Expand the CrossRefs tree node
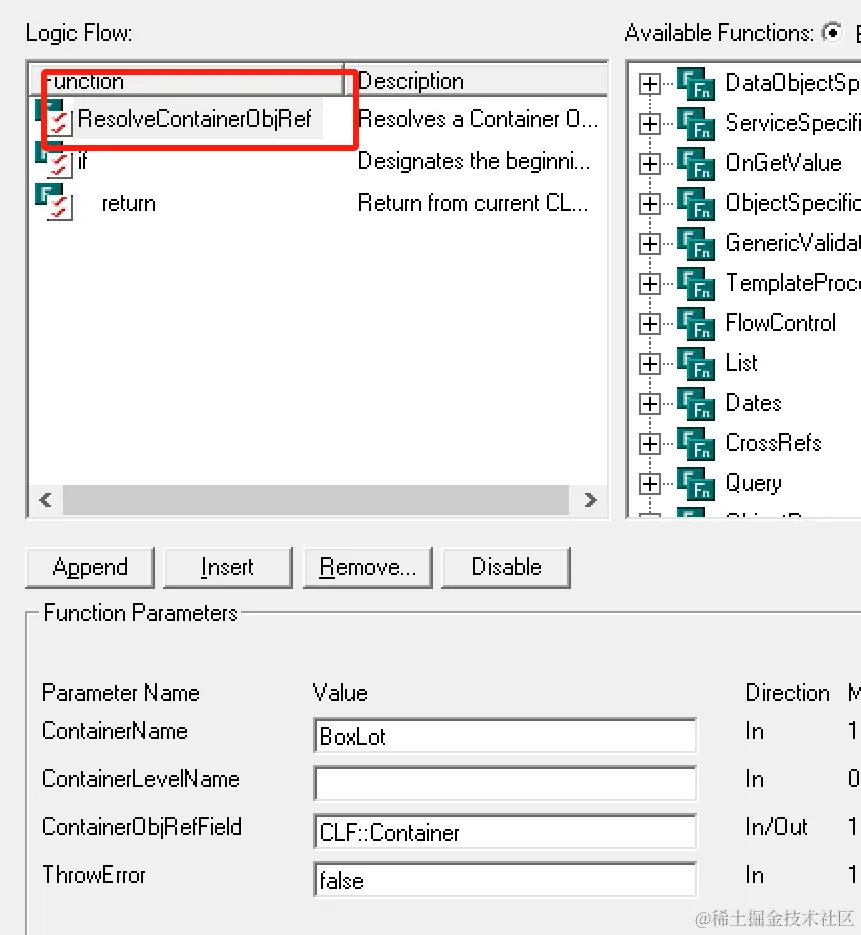This screenshot has width=861, height=935. 649,444
